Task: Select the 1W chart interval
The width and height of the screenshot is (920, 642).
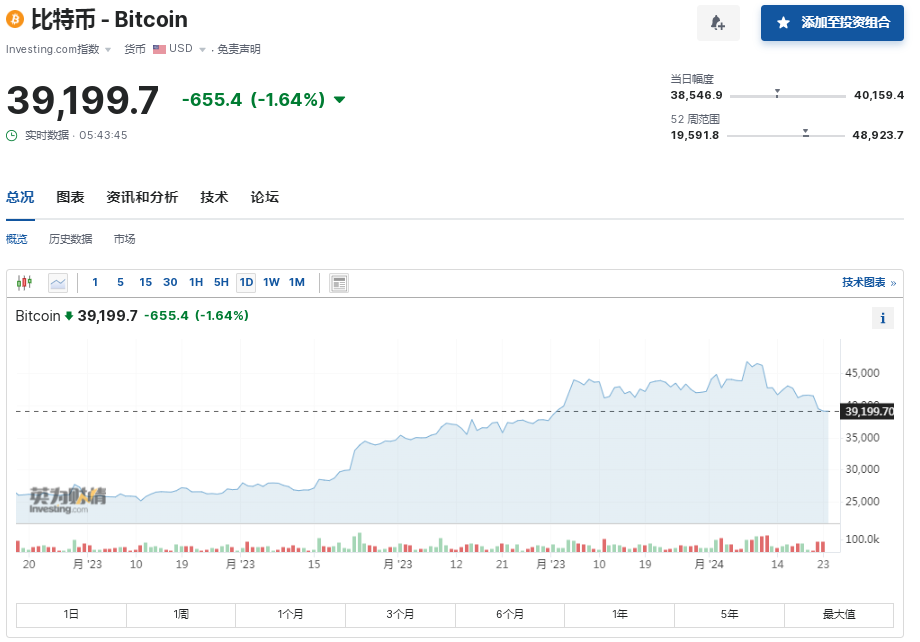Action: coord(271,283)
